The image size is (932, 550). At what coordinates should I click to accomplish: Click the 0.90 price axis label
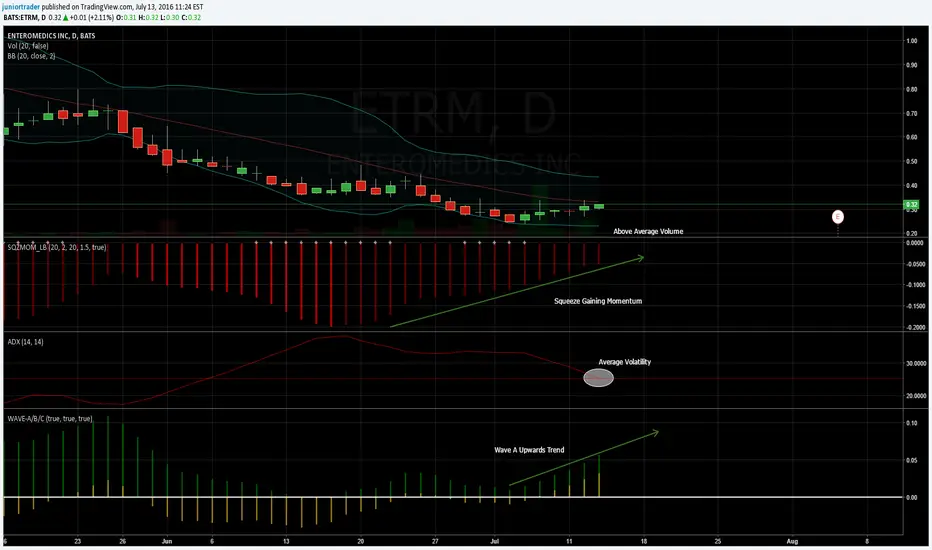coord(911,65)
